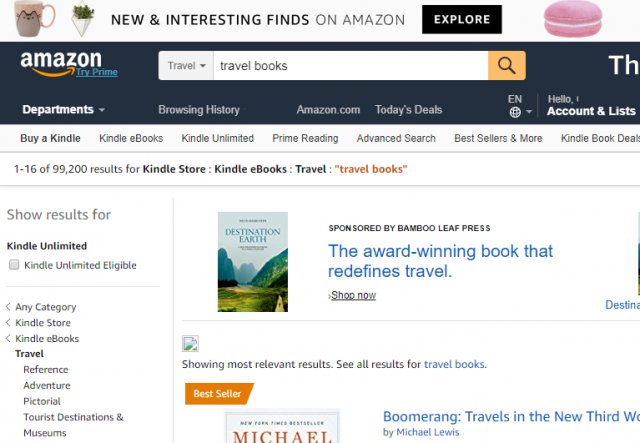The width and height of the screenshot is (640, 443).
Task: Click the globe language icon
Action: [x=515, y=112]
